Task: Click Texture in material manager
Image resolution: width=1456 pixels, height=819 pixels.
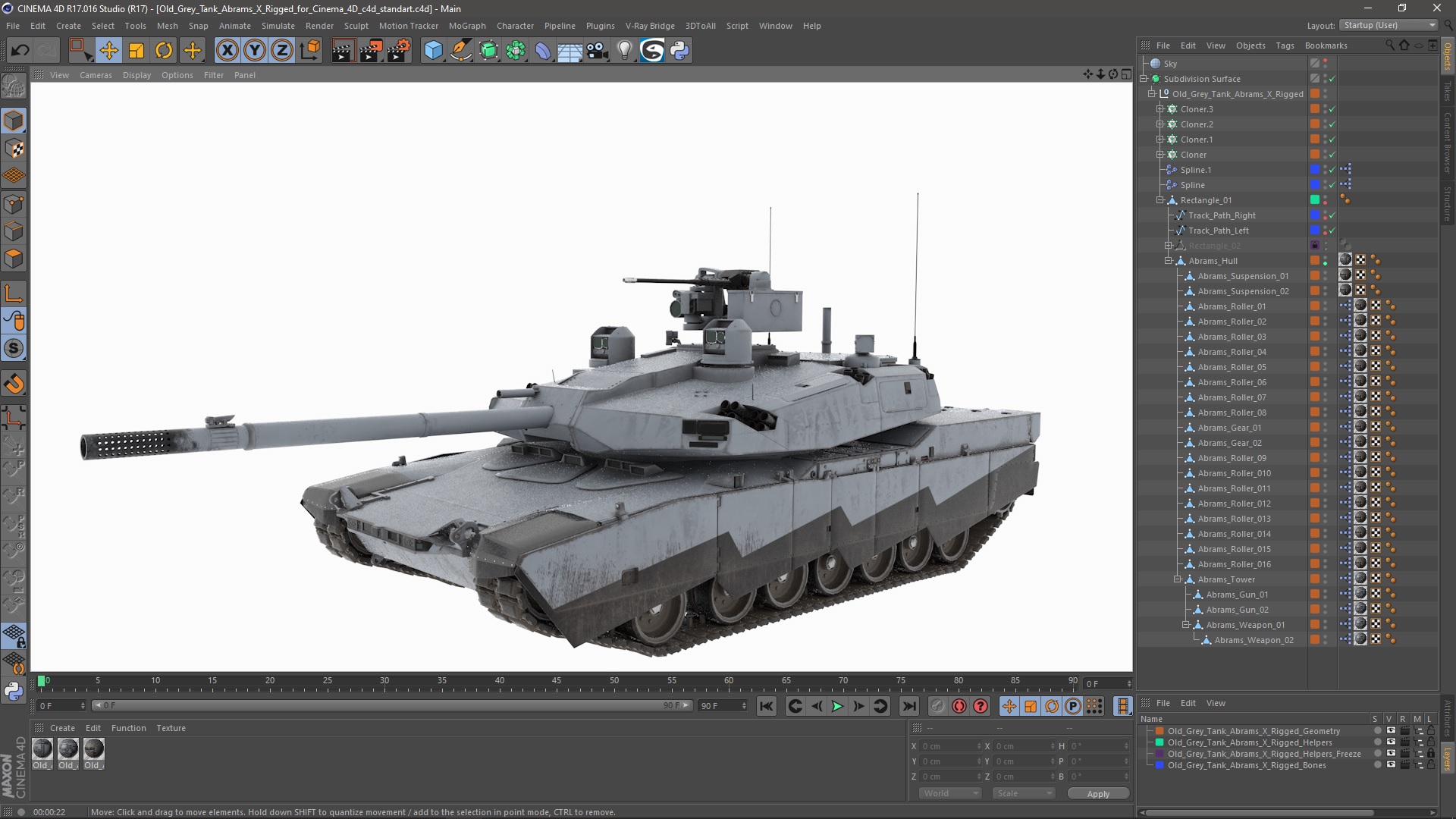Action: [171, 728]
